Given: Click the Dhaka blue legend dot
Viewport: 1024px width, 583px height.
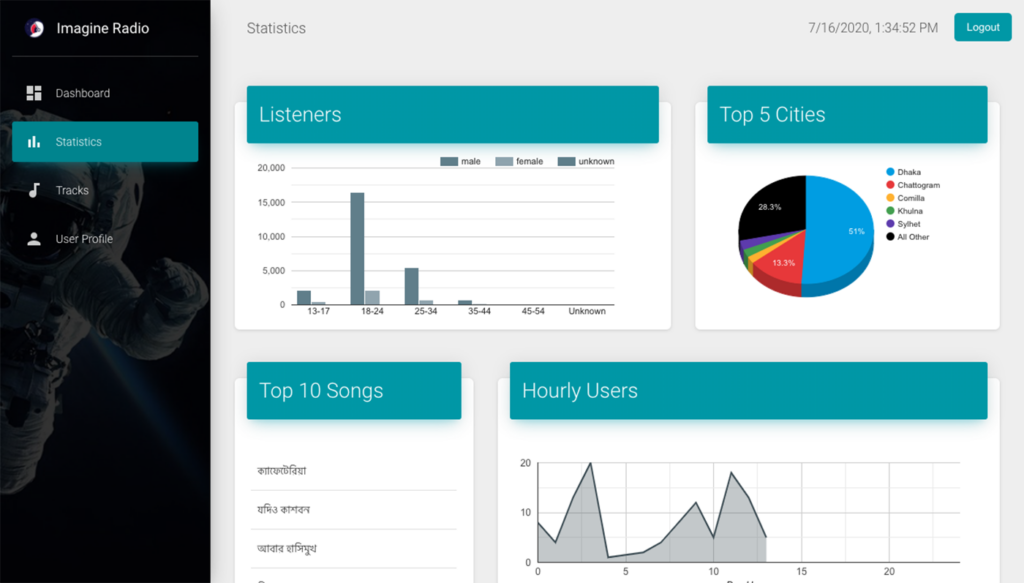Looking at the screenshot, I should (x=890, y=172).
